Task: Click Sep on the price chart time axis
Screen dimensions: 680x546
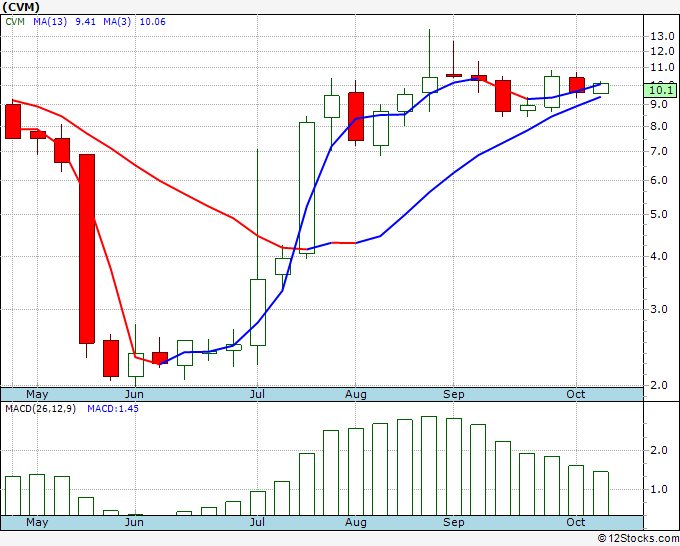Action: pyautogui.click(x=454, y=394)
